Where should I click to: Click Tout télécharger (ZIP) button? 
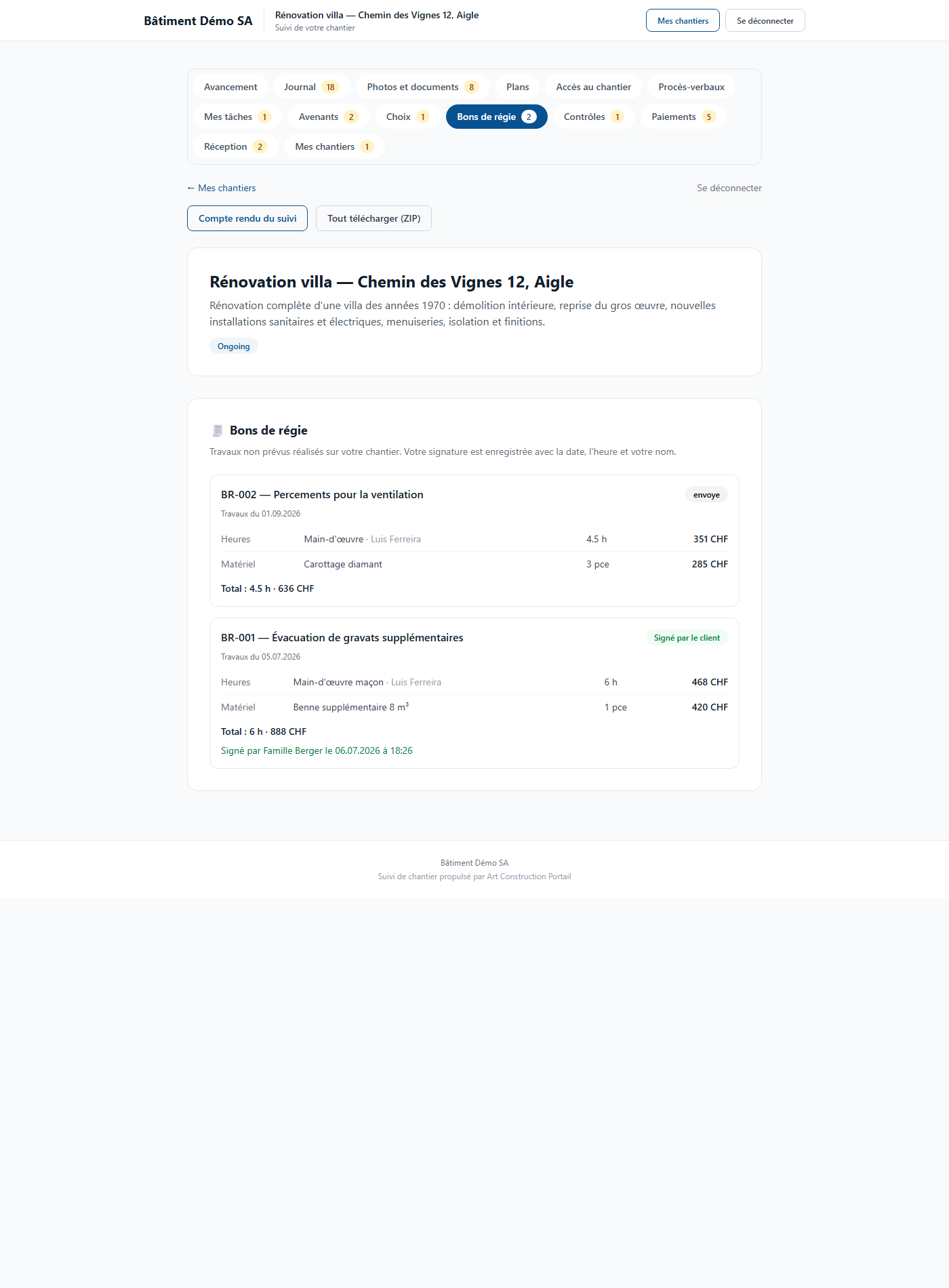(x=373, y=218)
